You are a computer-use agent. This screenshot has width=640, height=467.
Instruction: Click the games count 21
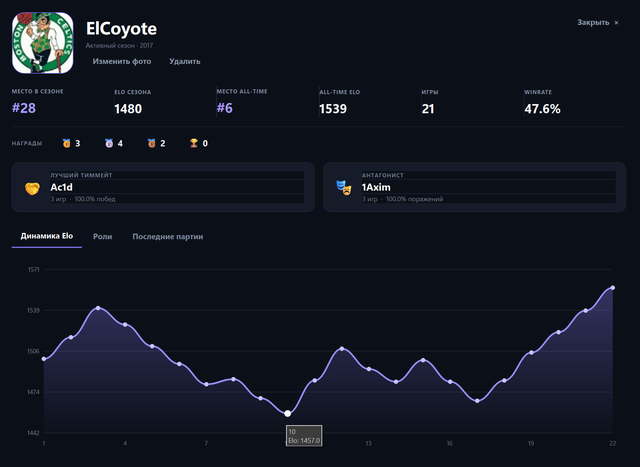click(428, 109)
